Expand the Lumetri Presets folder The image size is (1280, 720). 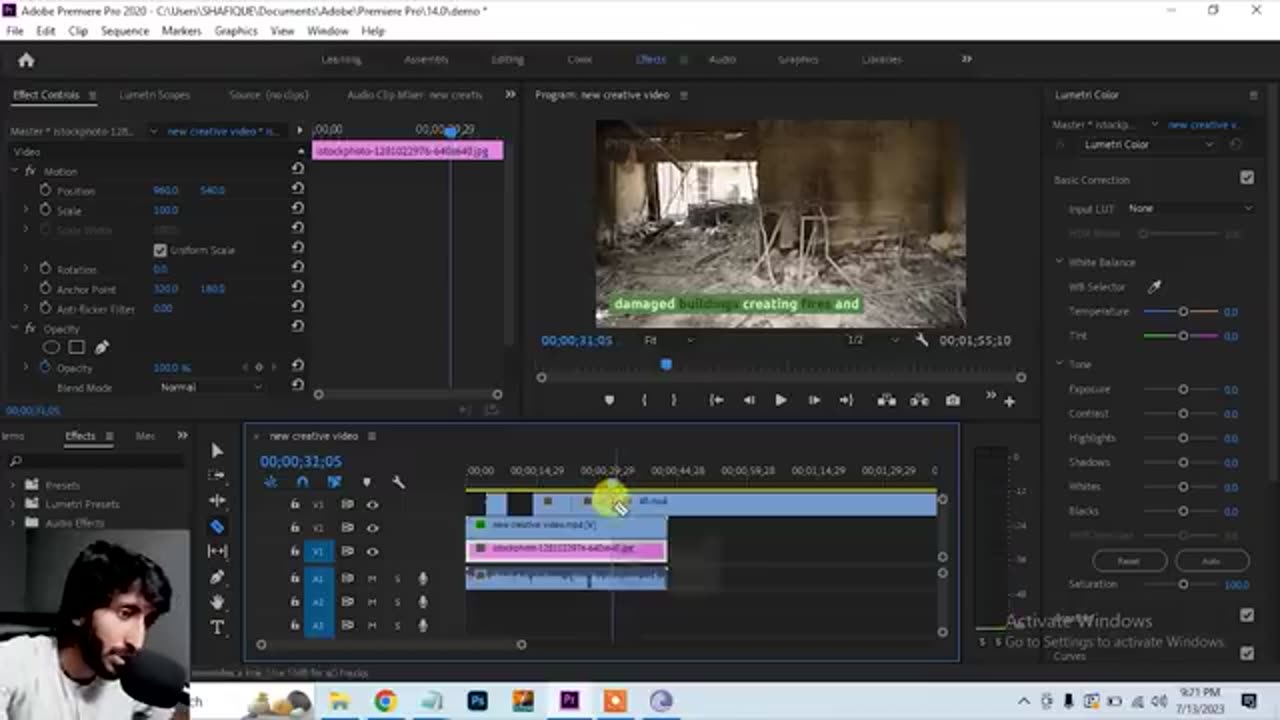pos(13,504)
